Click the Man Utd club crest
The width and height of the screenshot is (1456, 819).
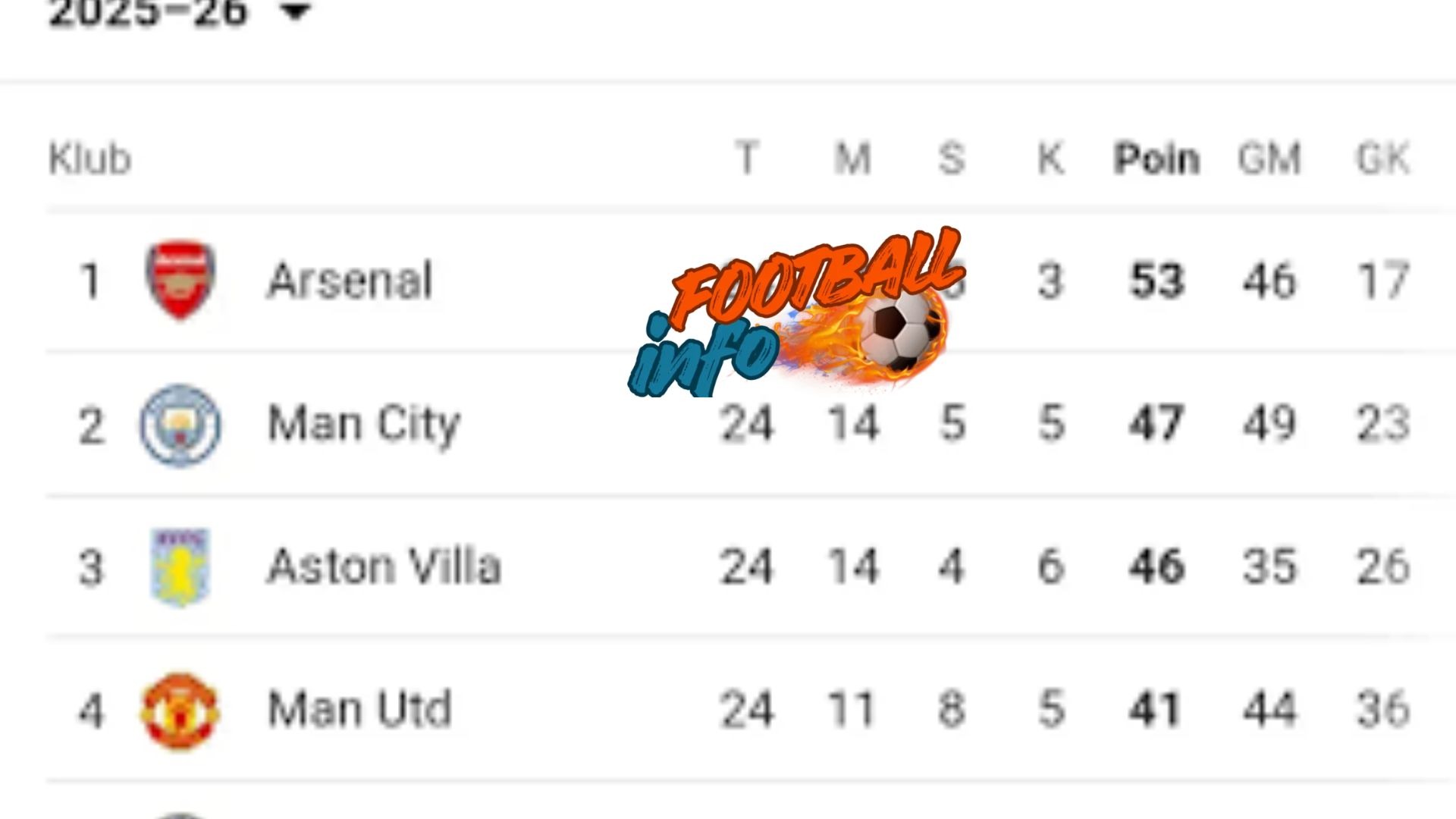tap(180, 711)
